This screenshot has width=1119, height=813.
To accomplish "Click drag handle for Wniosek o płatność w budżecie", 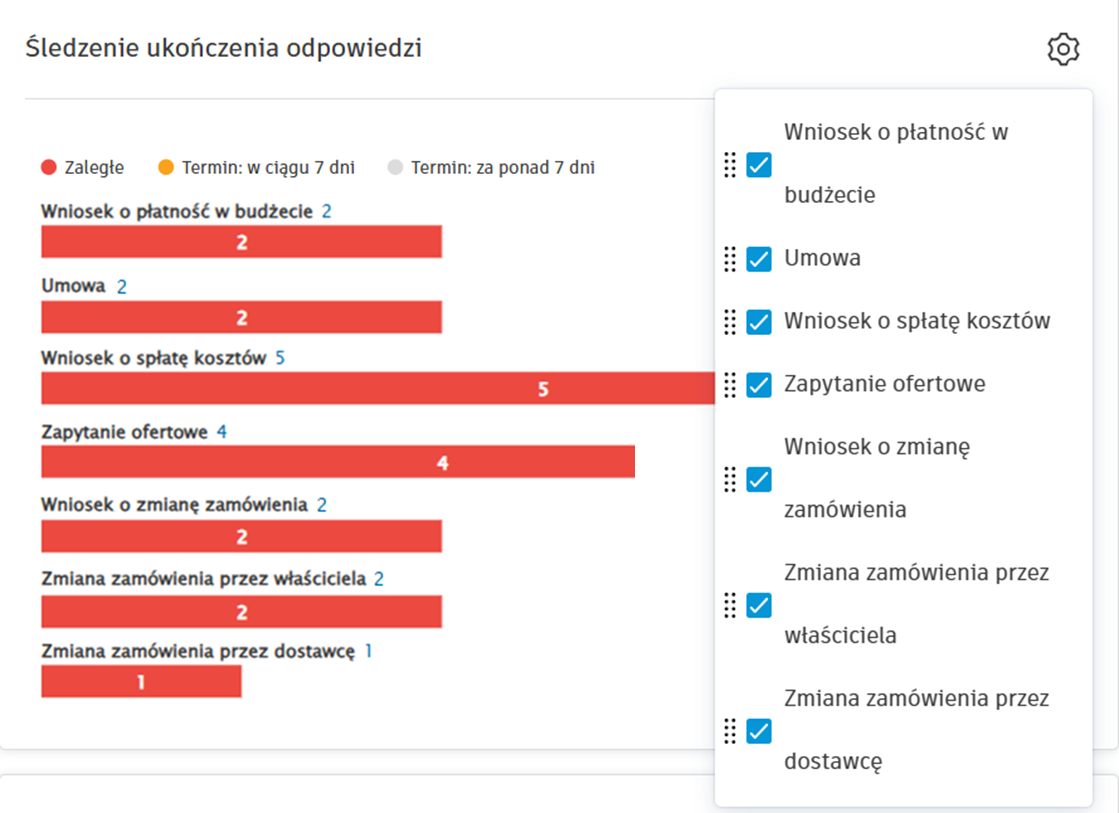I will pos(730,164).
